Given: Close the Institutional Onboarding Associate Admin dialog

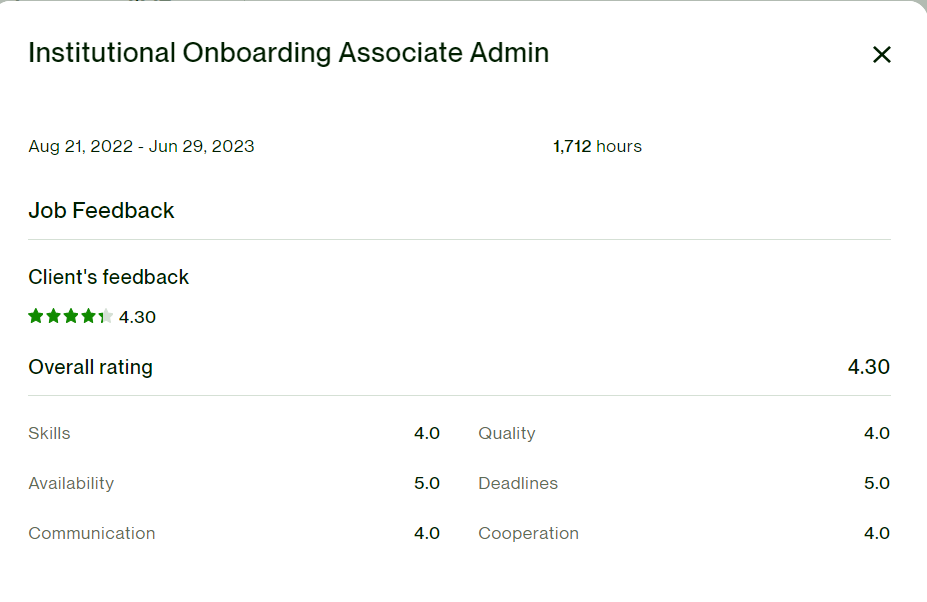Looking at the screenshot, I should pyautogui.click(x=881, y=55).
